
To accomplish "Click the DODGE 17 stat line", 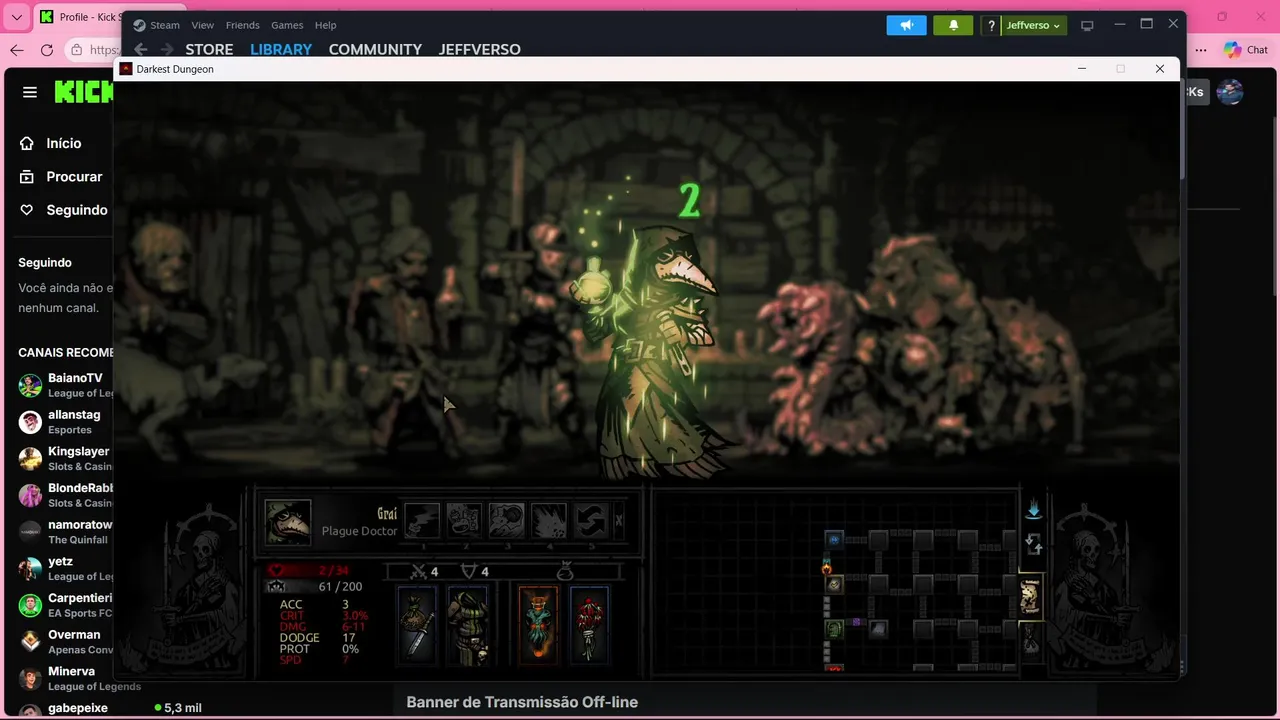I will point(318,638).
